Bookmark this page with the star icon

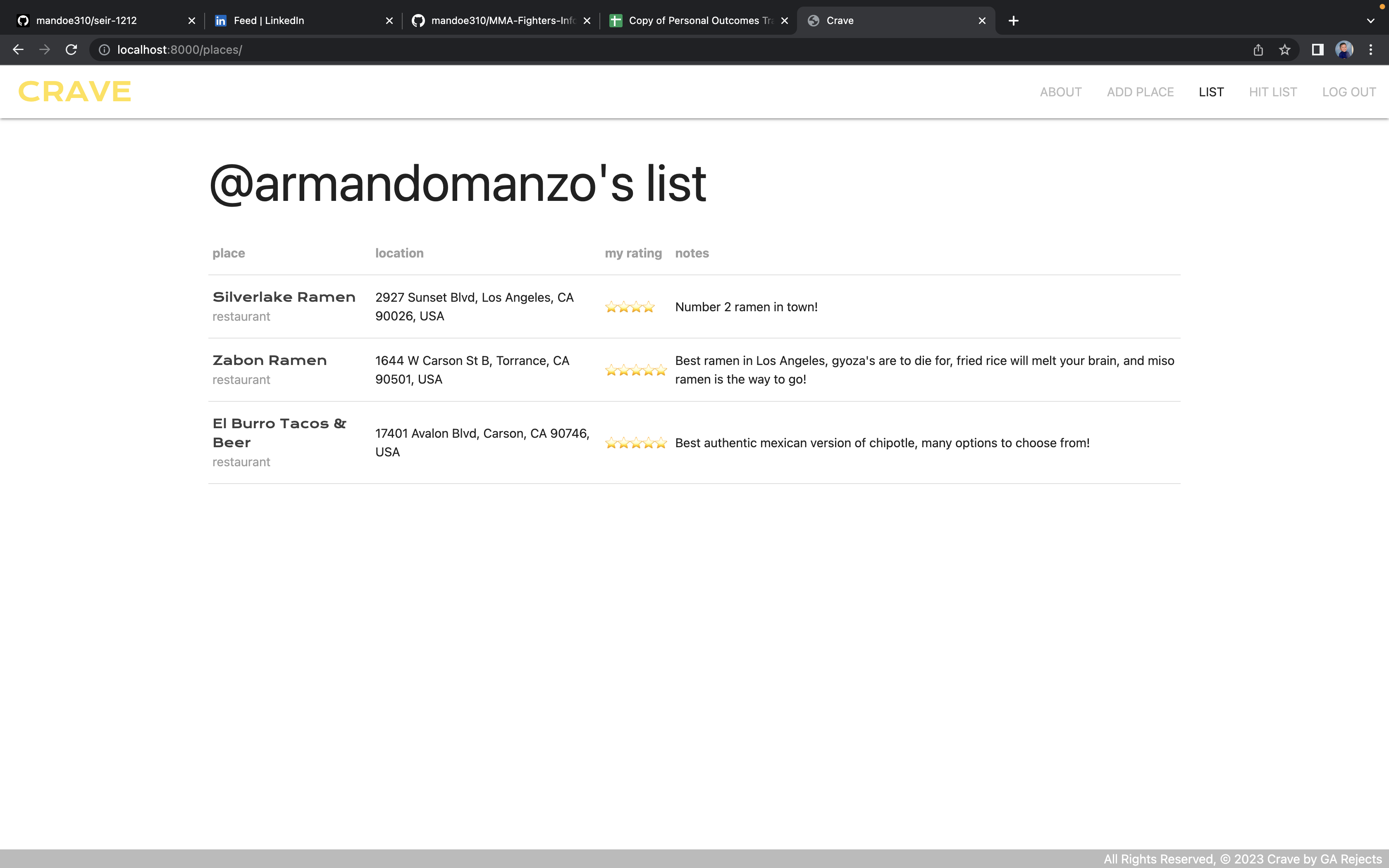tap(1284, 49)
